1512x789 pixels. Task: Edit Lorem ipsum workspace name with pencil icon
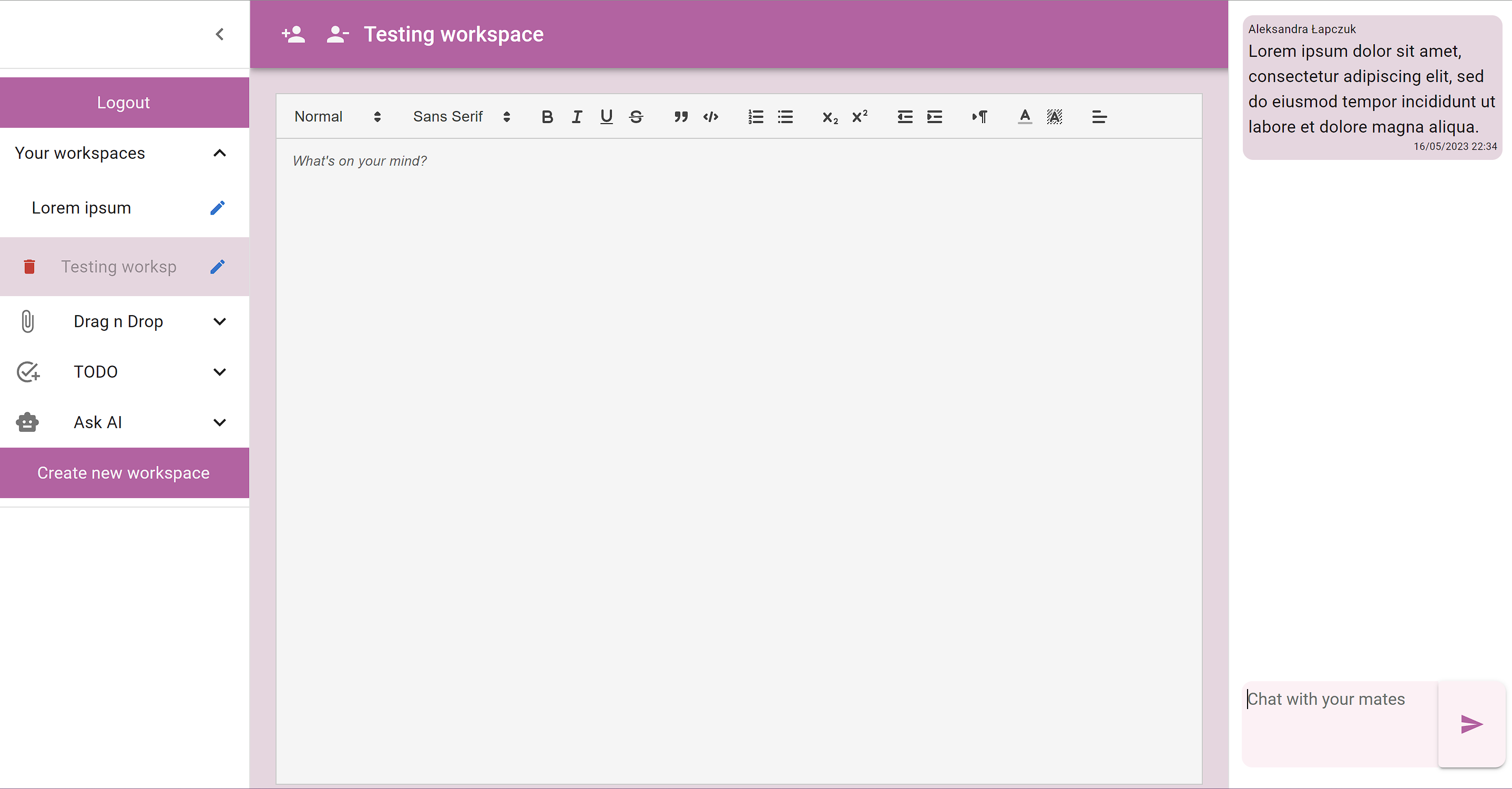217,208
